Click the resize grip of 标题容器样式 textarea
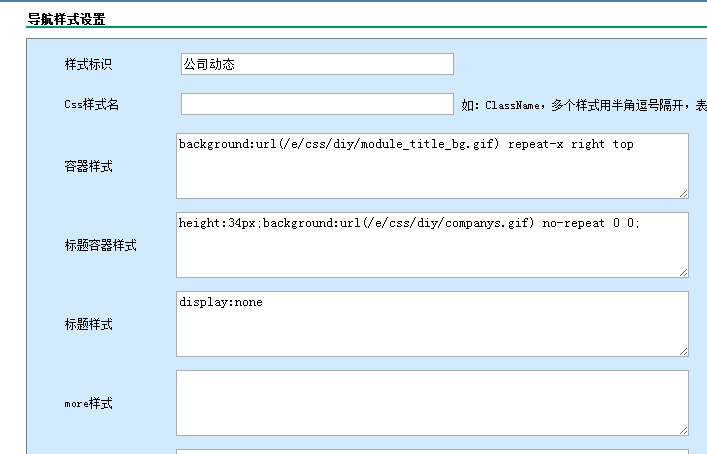Screen dimensions: 707x454 (683, 272)
